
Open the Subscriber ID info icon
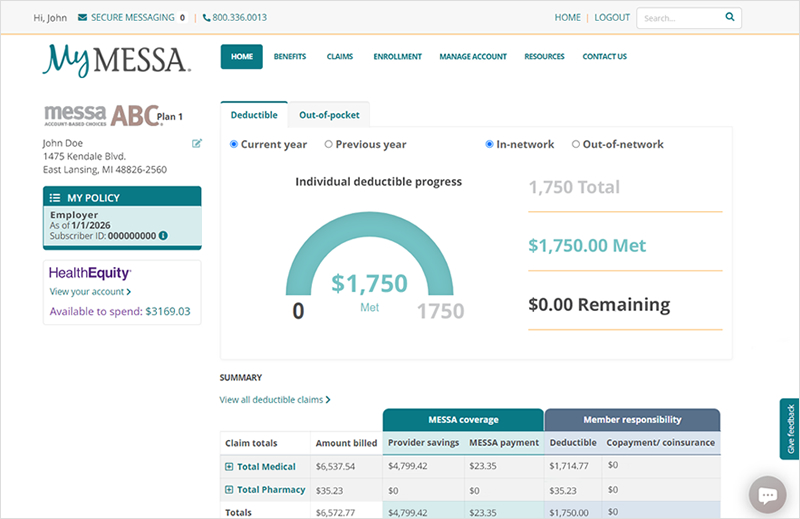163,236
